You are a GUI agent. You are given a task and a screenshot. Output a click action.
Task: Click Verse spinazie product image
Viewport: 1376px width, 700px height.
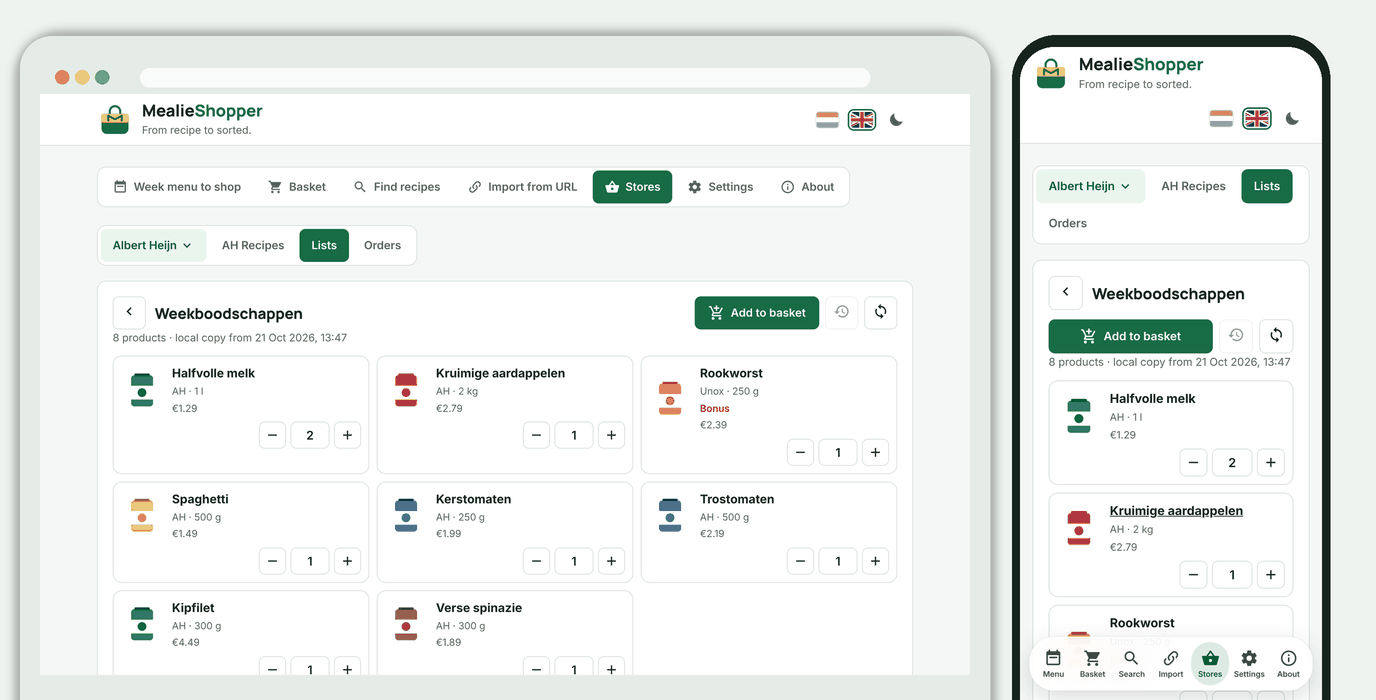pyautogui.click(x=406, y=624)
